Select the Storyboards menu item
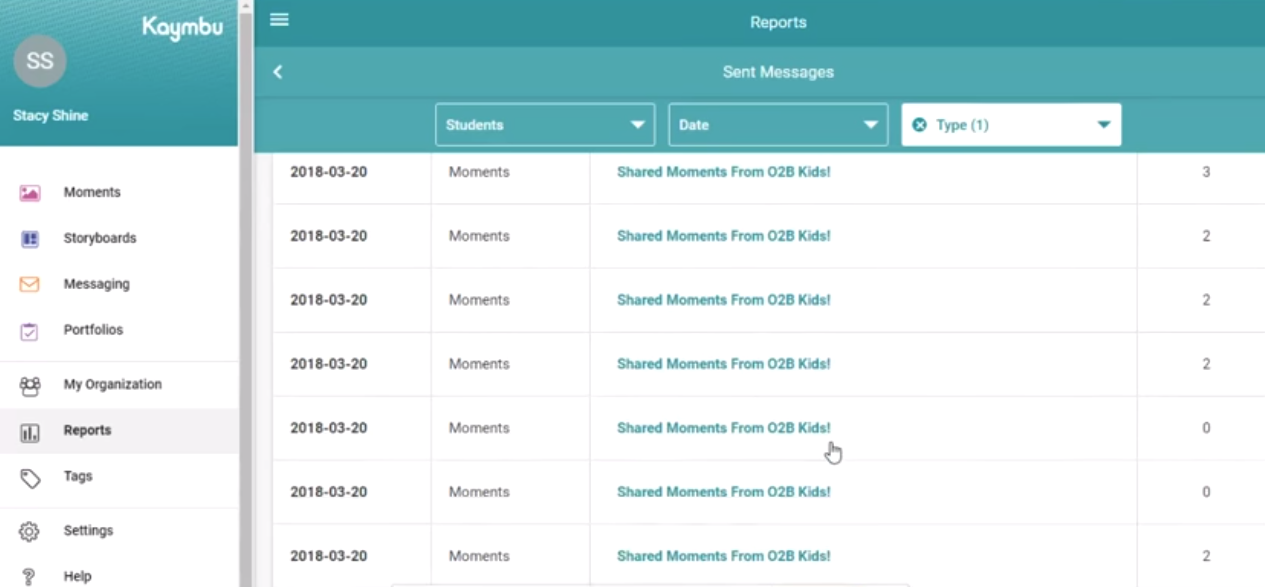The height and width of the screenshot is (587, 1265). [99, 238]
